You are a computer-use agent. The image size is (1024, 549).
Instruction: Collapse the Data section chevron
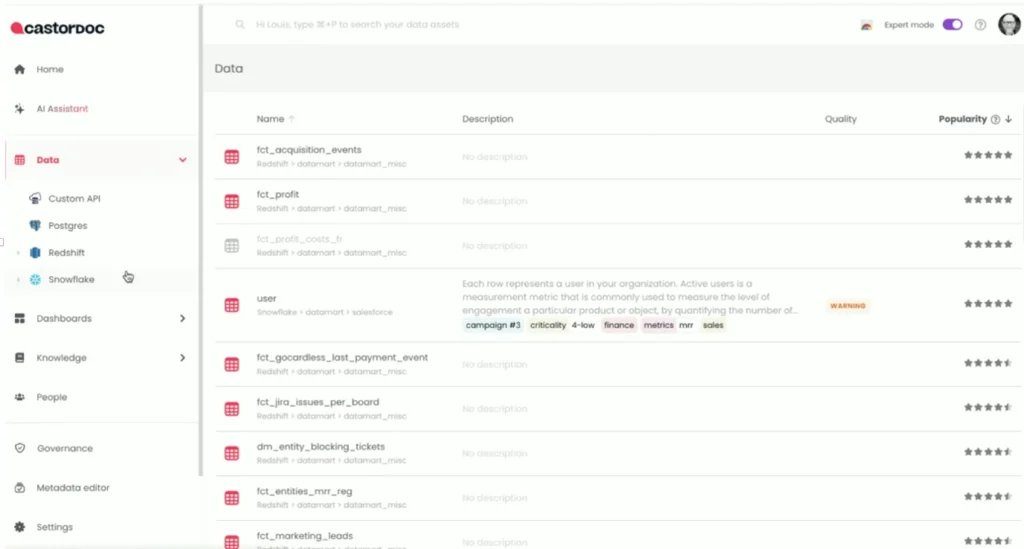point(183,160)
